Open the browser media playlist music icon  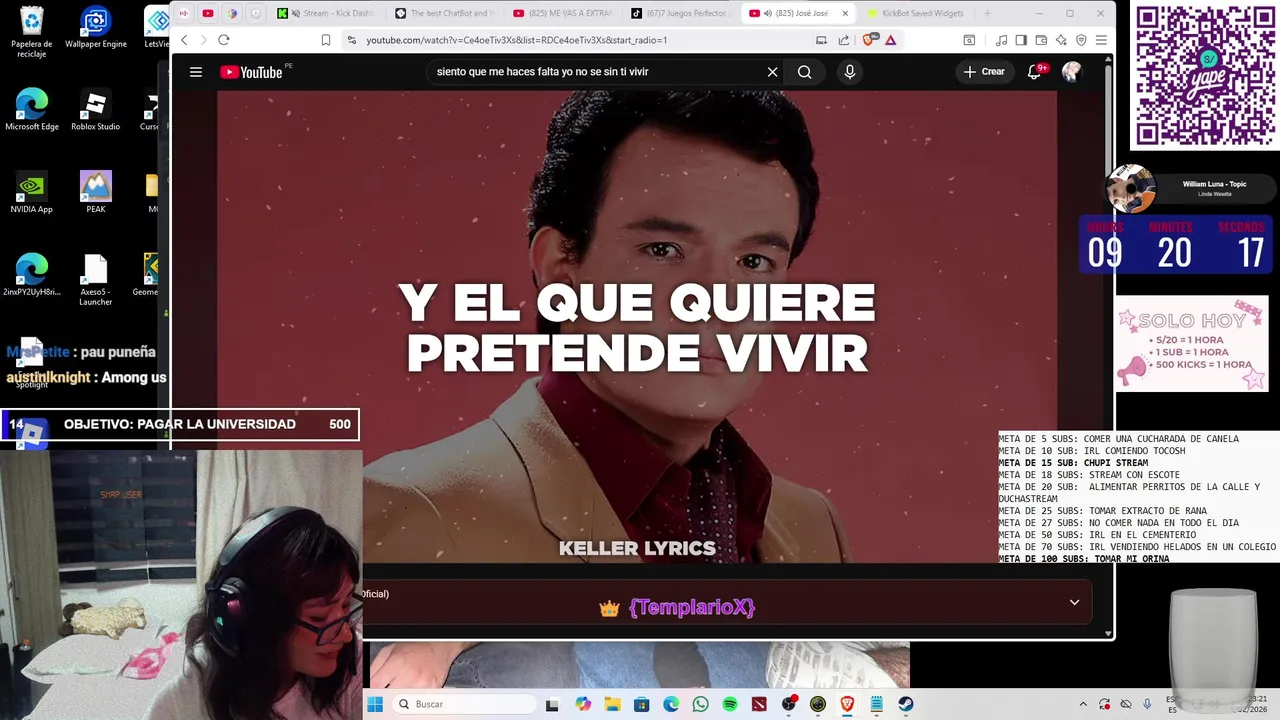pyautogui.click(x=1002, y=40)
